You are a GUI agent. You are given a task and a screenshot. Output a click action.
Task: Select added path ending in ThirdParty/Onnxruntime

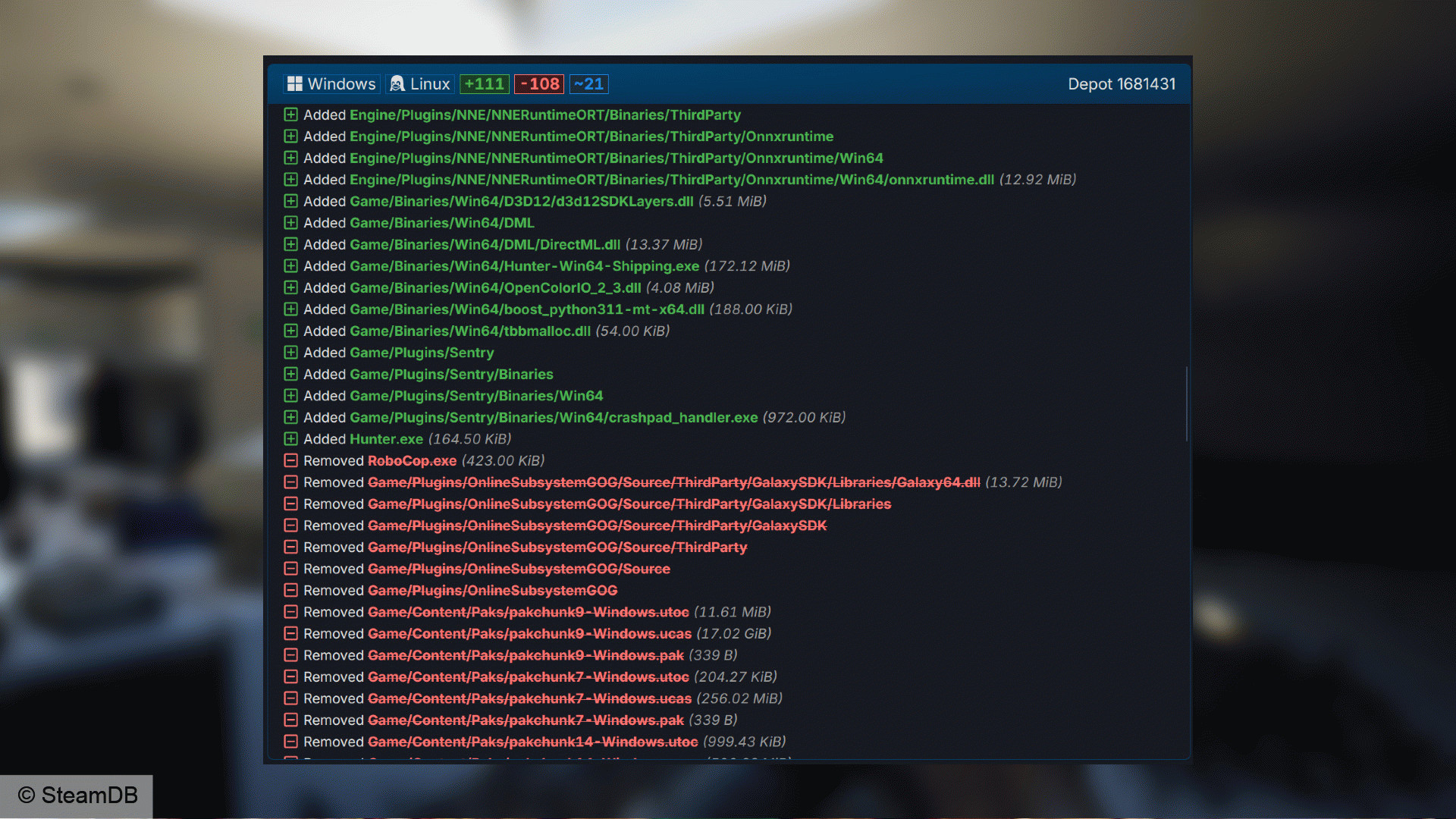591,136
